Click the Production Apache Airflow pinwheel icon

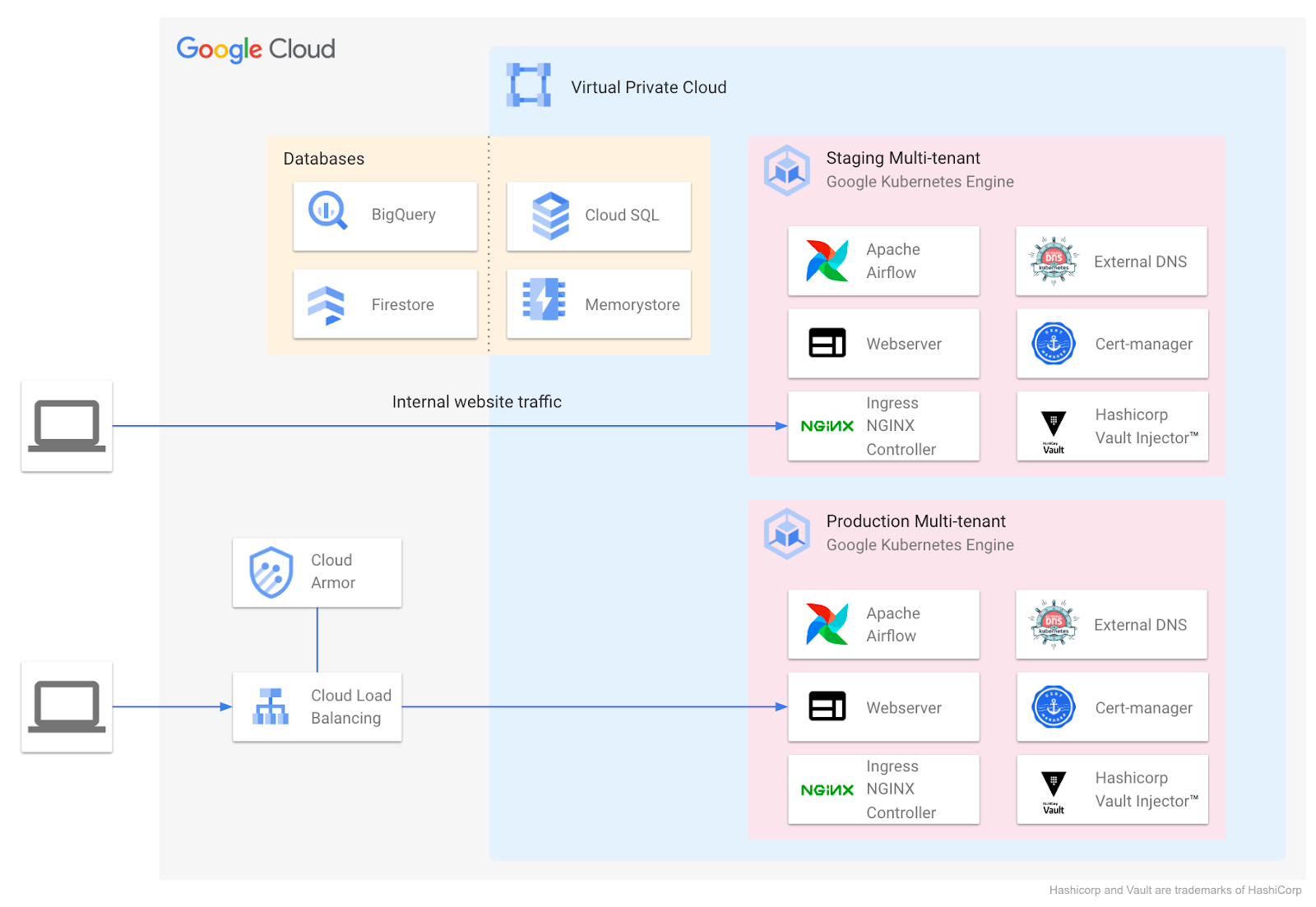click(827, 624)
